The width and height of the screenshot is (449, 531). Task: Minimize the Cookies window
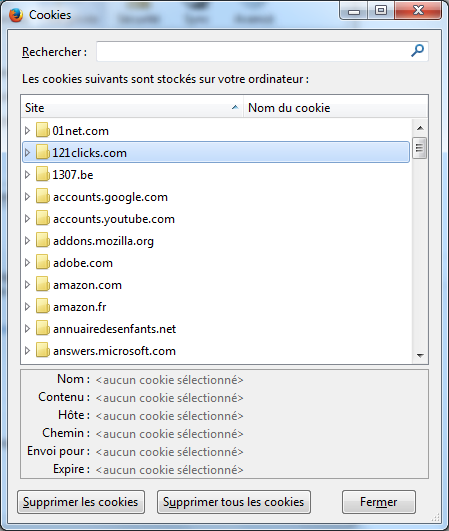(354, 11)
